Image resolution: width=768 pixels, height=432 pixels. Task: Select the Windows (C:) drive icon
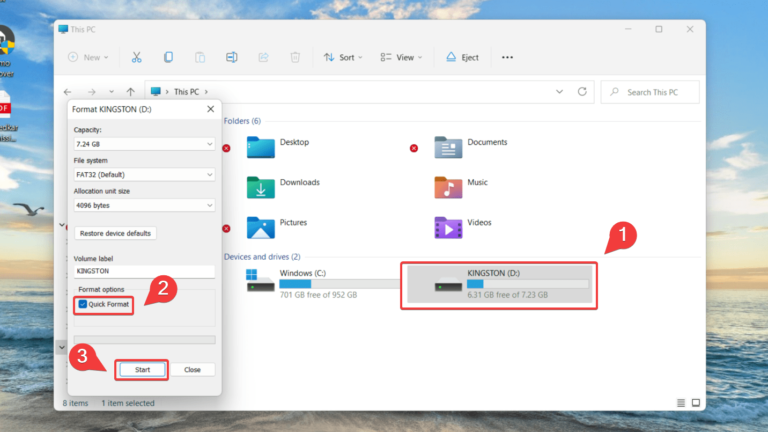pyautogui.click(x=260, y=281)
